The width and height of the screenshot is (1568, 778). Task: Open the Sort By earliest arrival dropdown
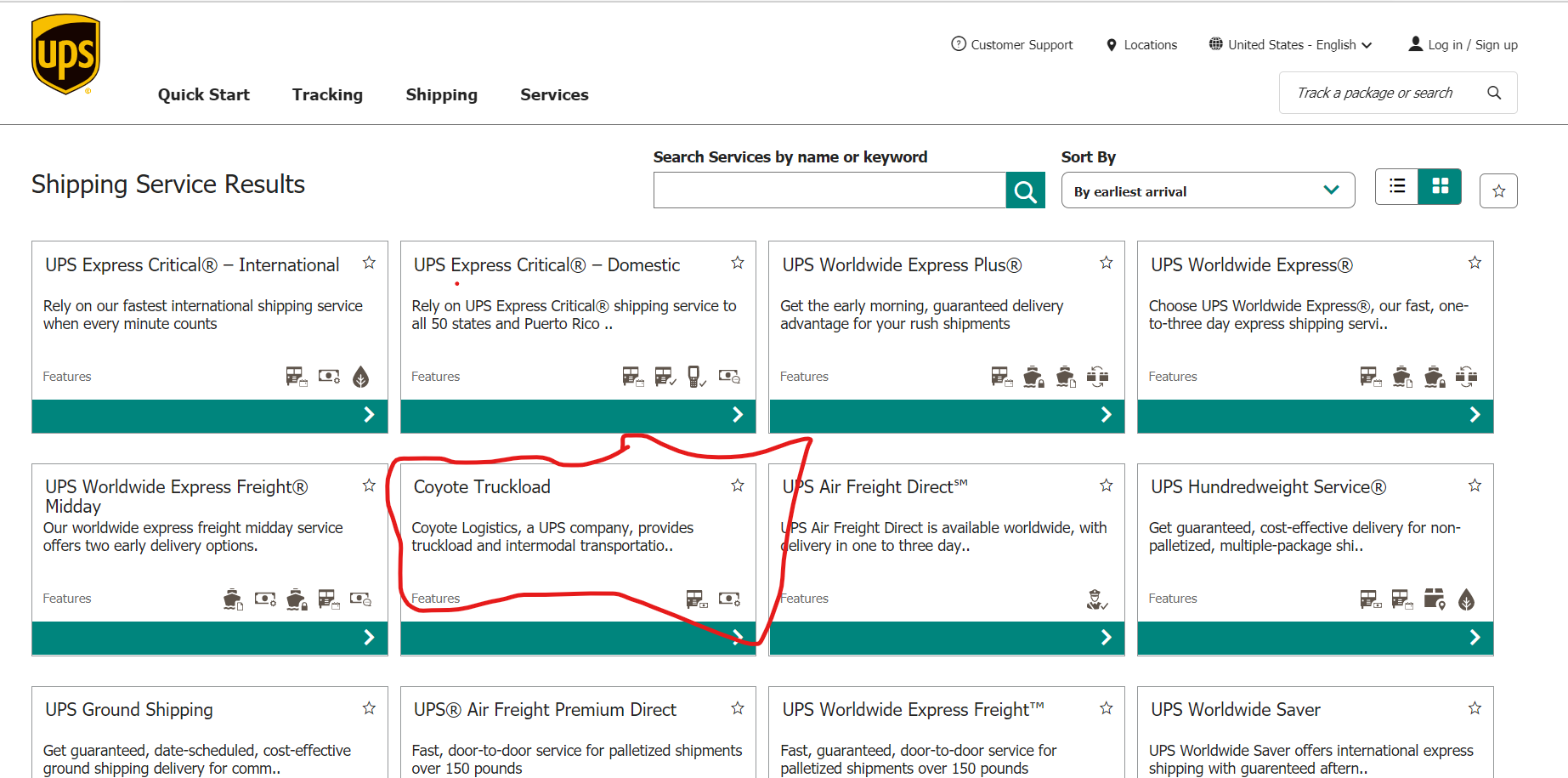(x=1208, y=190)
